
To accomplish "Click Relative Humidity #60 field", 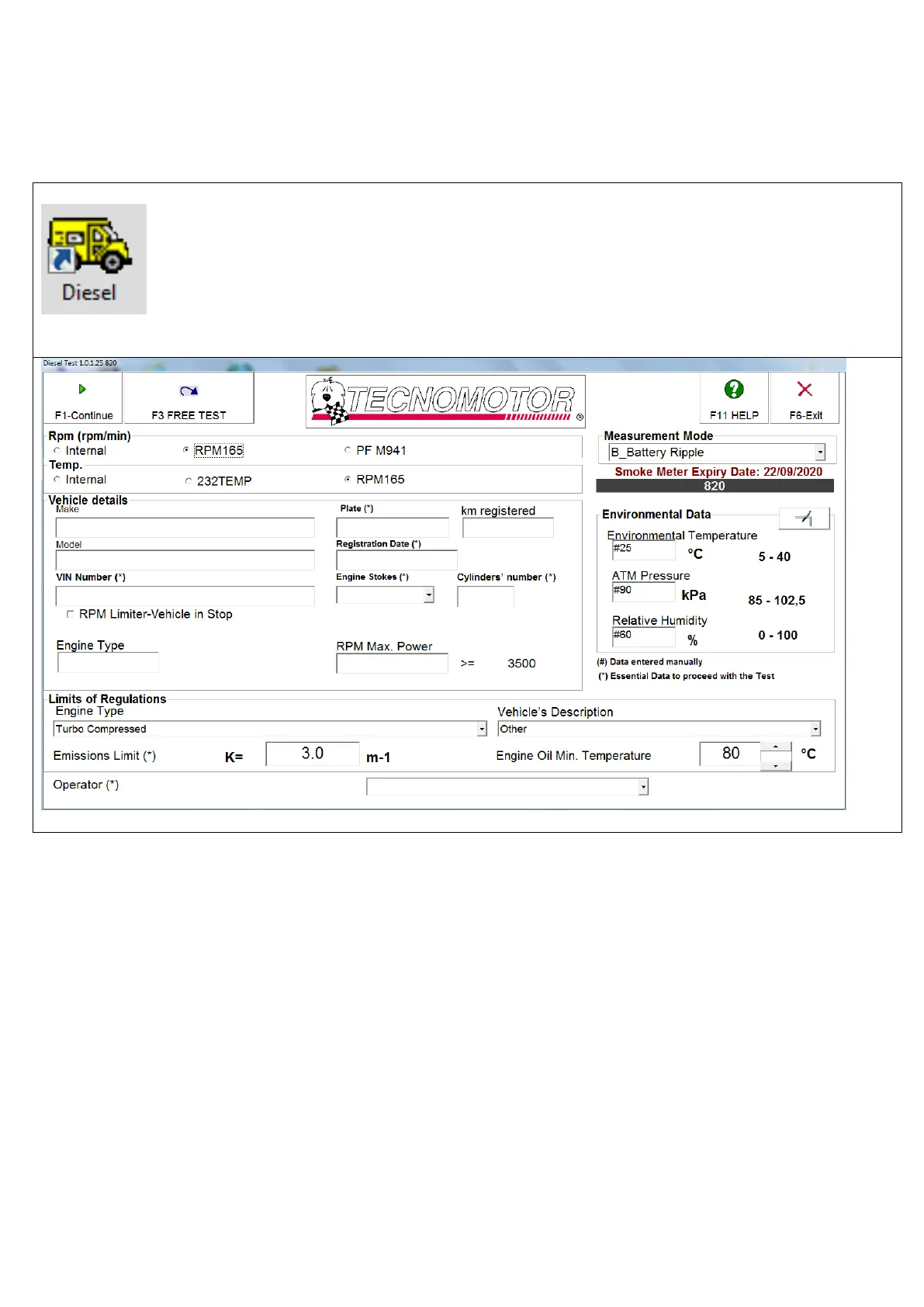I will tap(644, 637).
